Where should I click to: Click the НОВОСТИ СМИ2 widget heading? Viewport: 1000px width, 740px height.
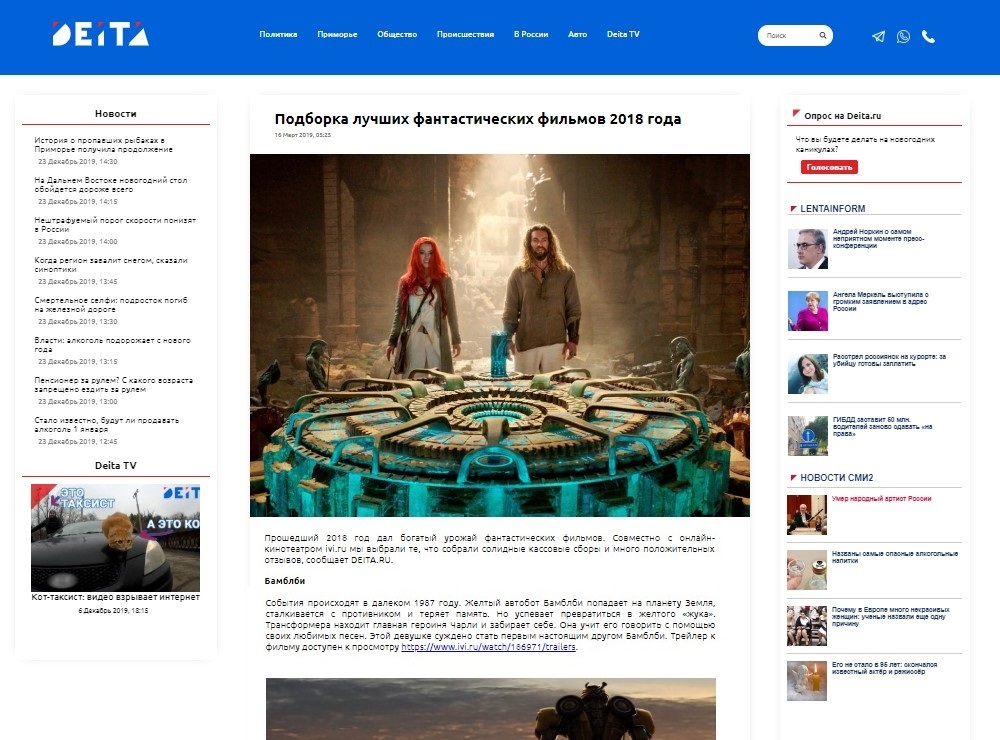[837, 478]
